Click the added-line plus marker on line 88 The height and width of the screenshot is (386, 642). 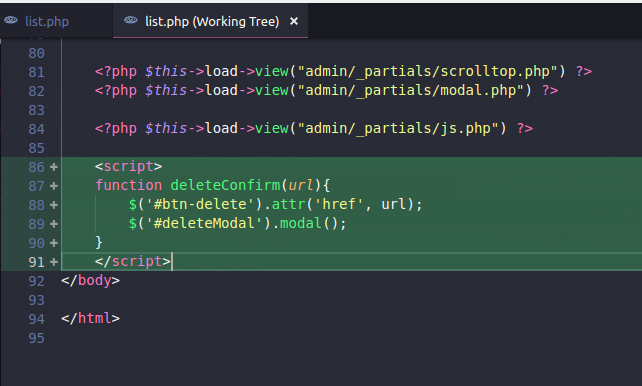click(54, 205)
